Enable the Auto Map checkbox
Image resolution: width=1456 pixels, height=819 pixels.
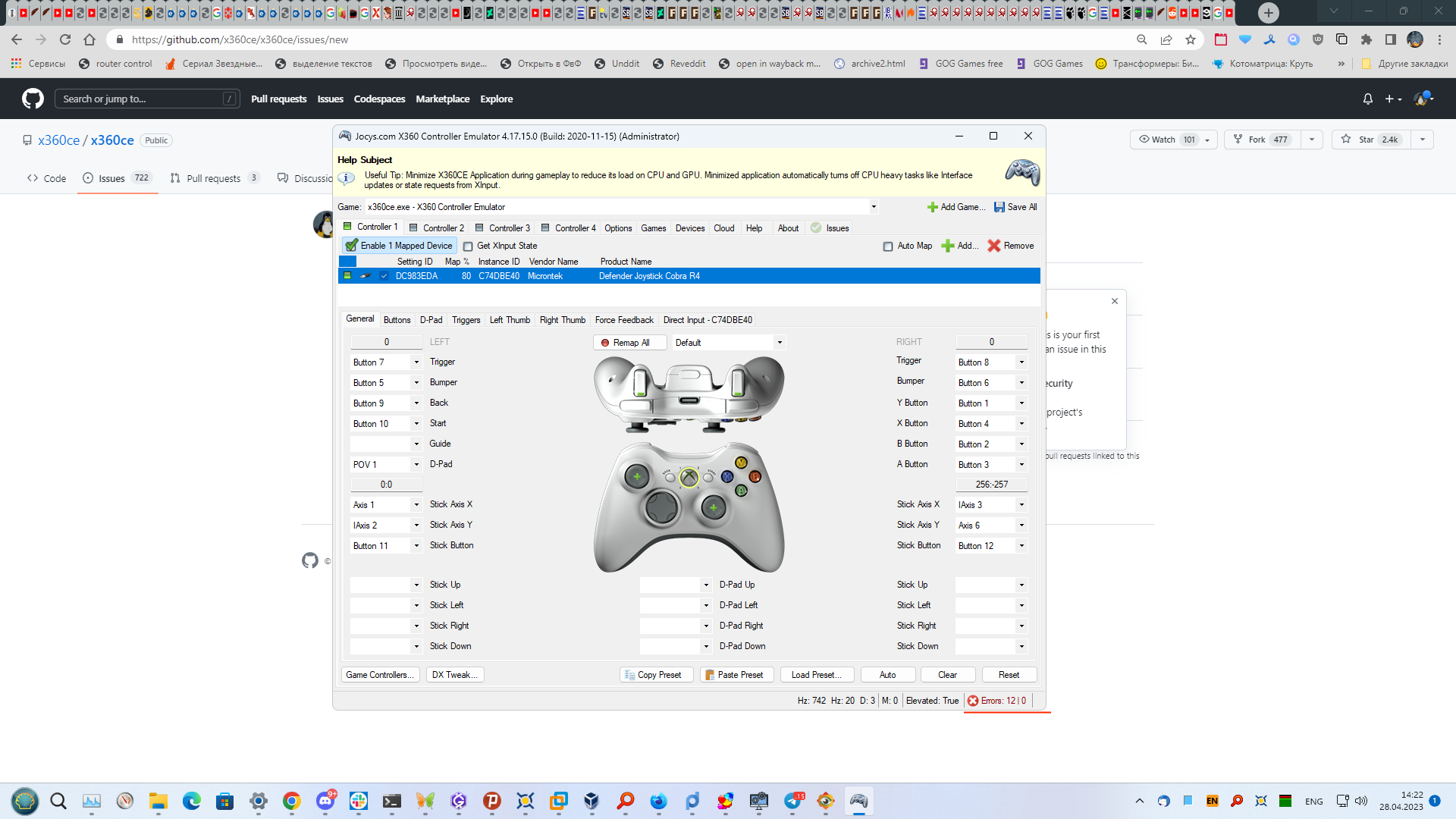pyautogui.click(x=888, y=246)
